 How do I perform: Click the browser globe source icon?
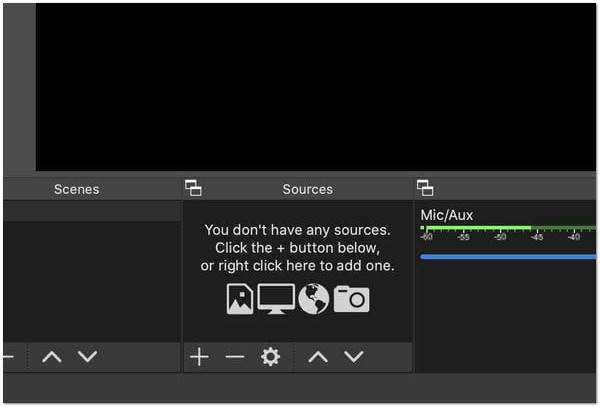tap(313, 299)
